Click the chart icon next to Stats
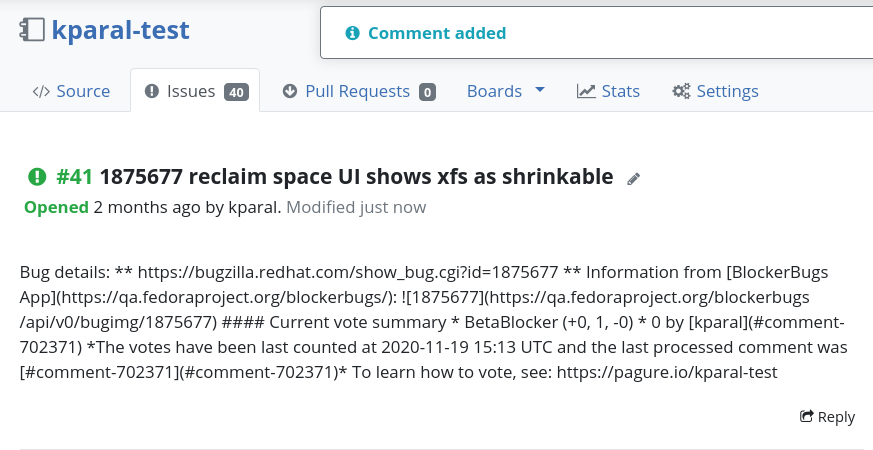873x450 pixels. (586, 91)
